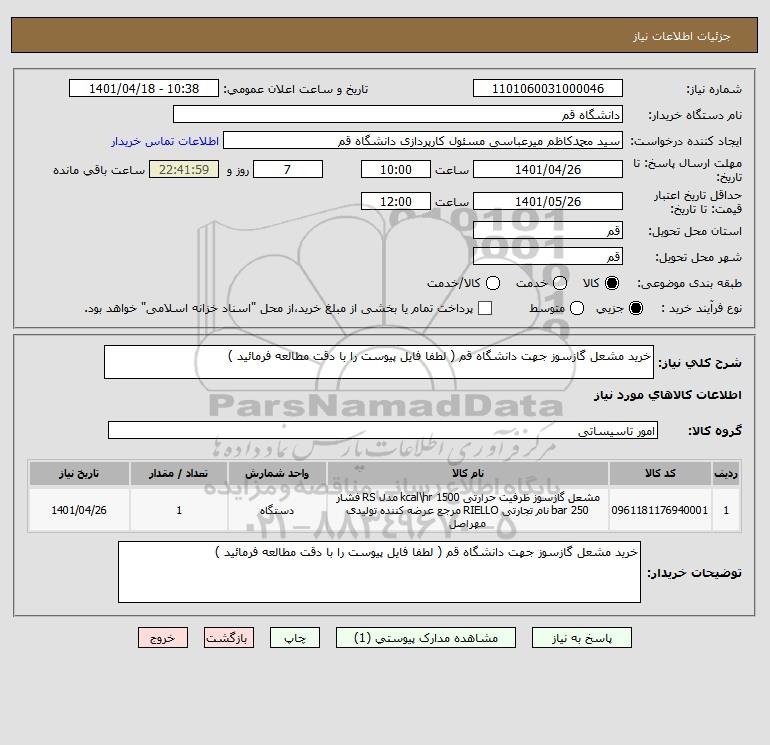This screenshot has height=745, width=770.
Task: Click the واحد شمارش column header
Action: tap(277, 473)
